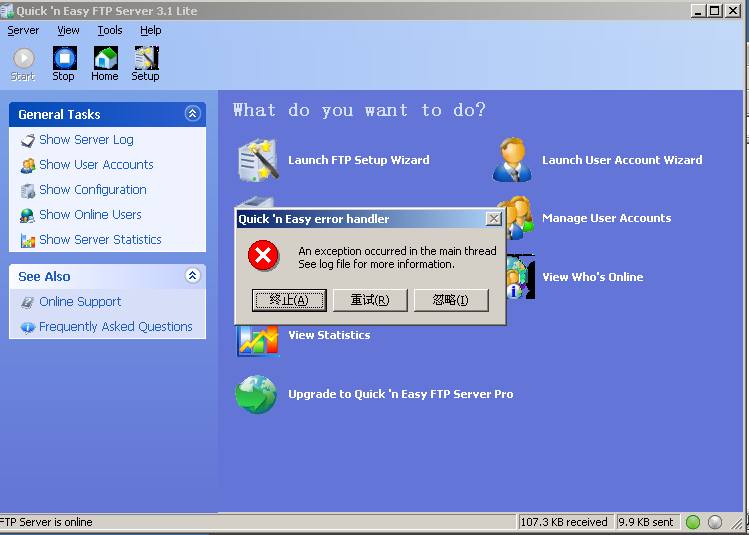This screenshot has height=535, width=749.
Task: Close the error handler dialog
Action: 493,219
